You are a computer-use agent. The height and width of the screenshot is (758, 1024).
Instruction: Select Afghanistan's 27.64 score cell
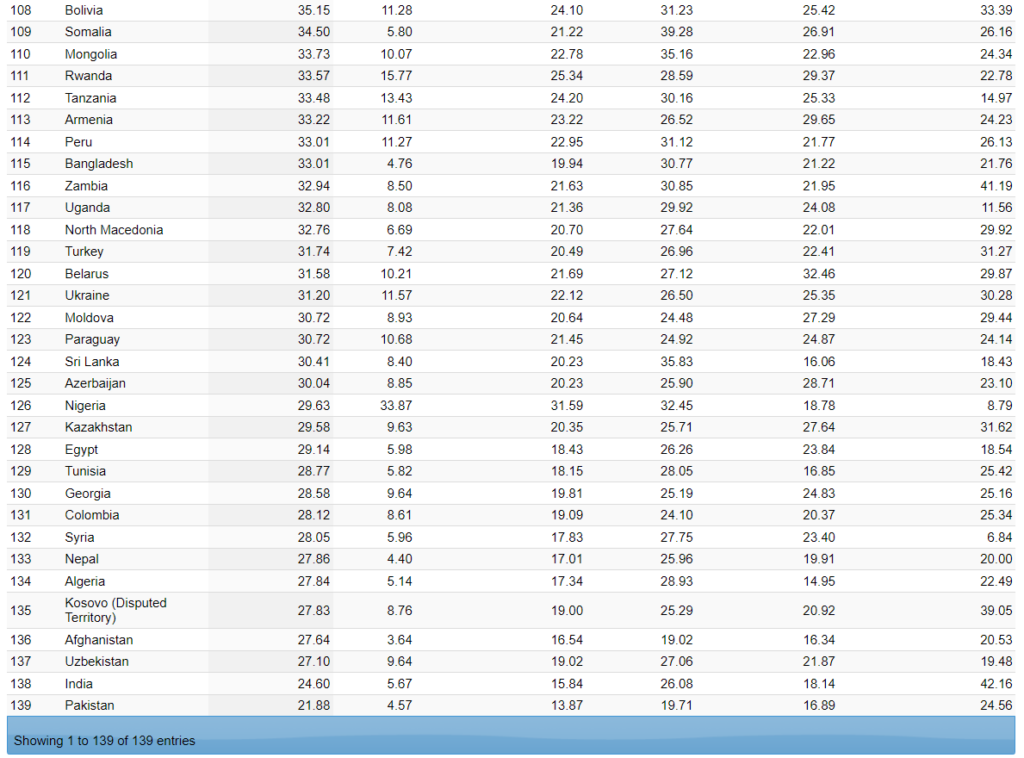point(314,640)
